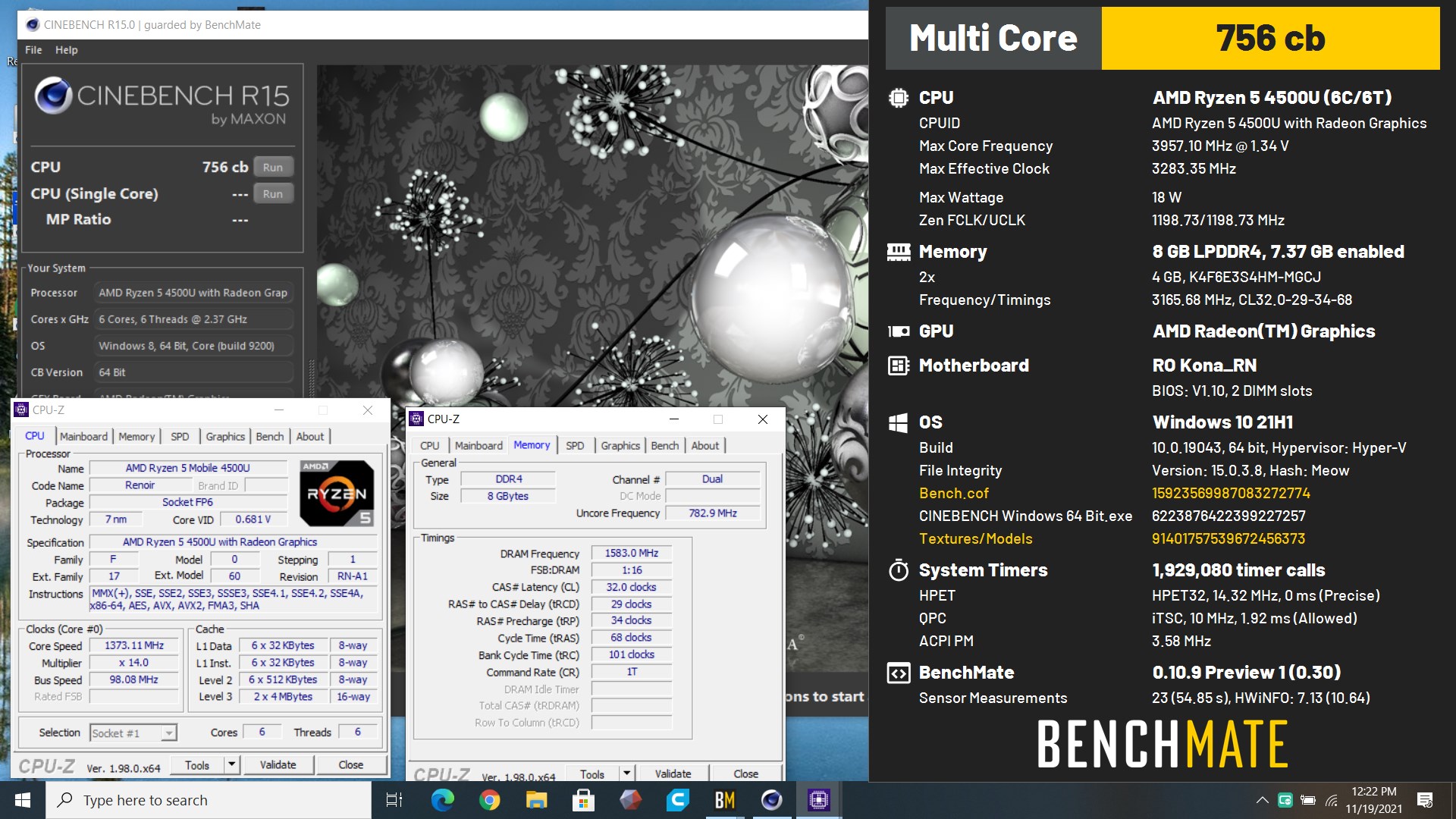
Task: Click the CPU-Z icon in the left CPU-Z title bar
Action: pos(21,409)
